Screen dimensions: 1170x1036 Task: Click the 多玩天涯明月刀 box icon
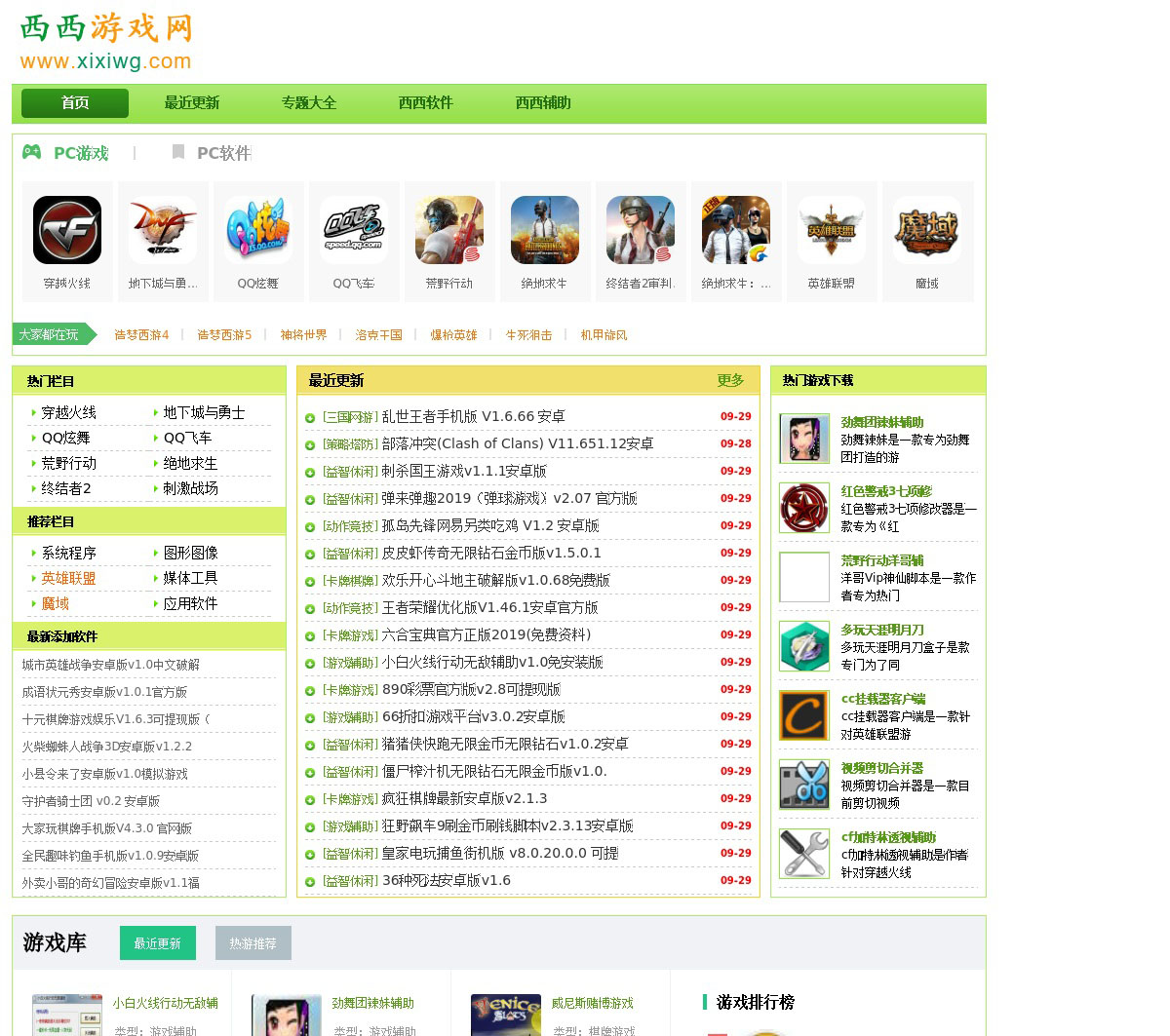pyautogui.click(x=804, y=646)
